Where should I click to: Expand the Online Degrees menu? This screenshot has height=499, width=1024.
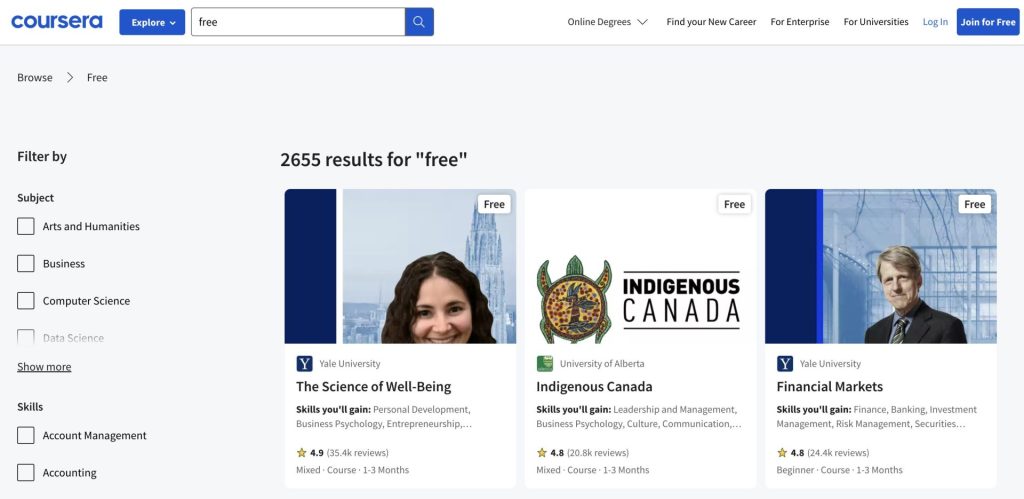click(607, 22)
